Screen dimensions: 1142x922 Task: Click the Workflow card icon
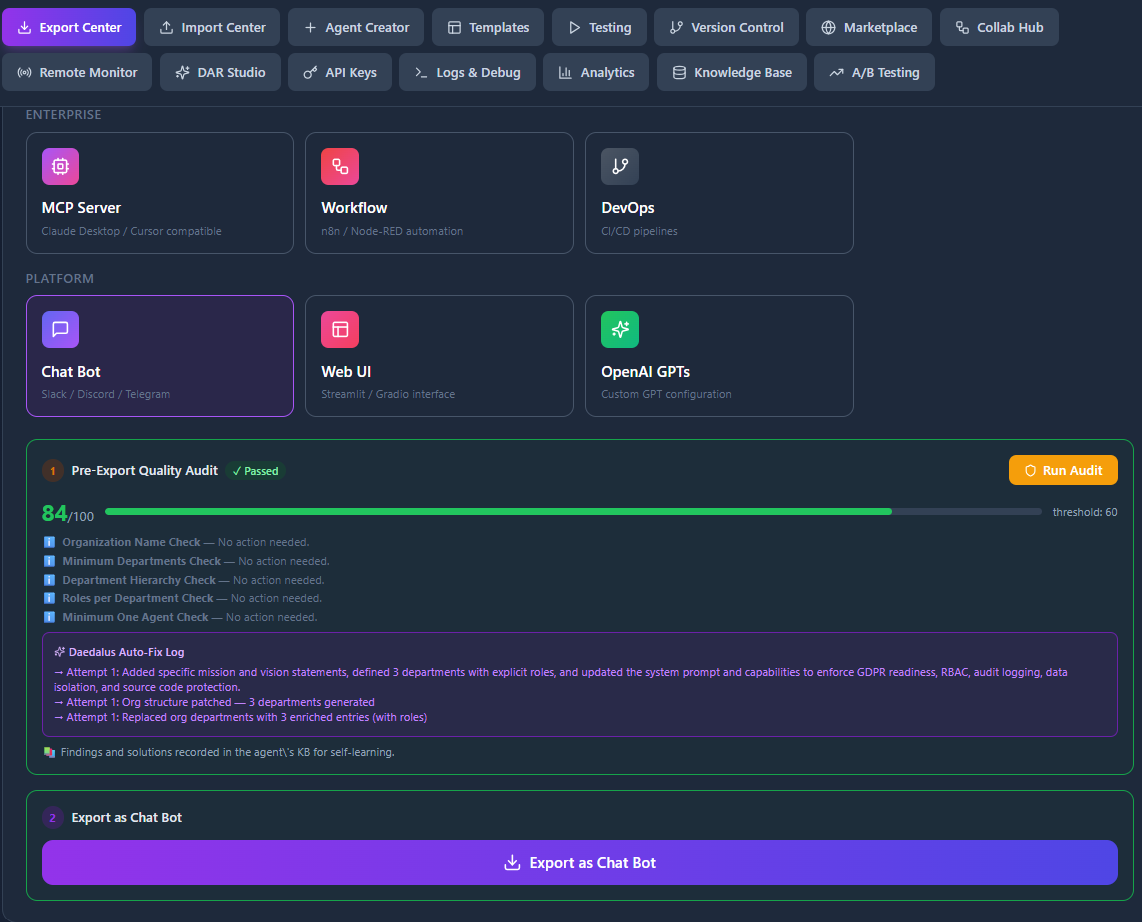(x=340, y=166)
